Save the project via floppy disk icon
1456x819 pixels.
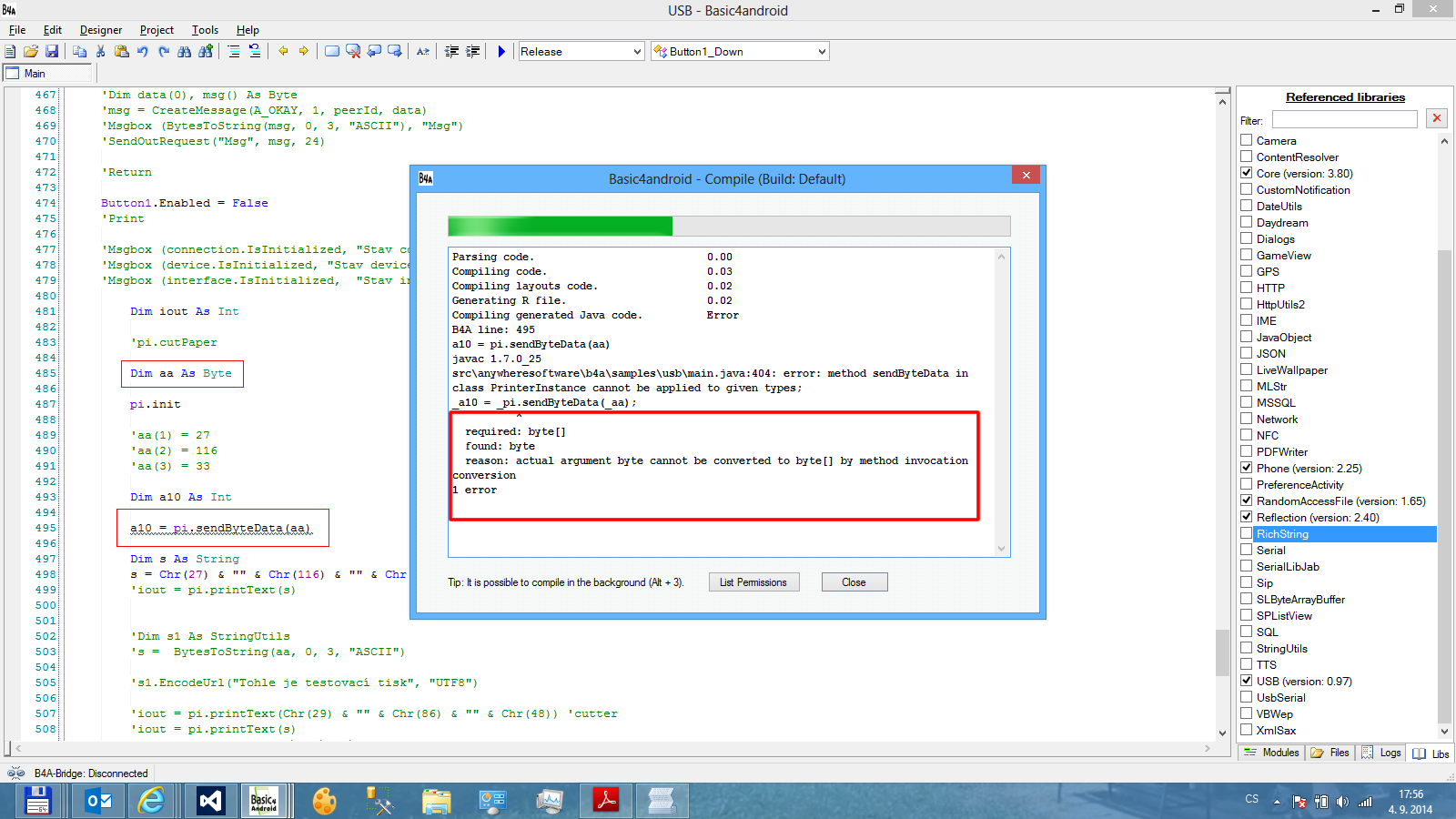[52, 52]
